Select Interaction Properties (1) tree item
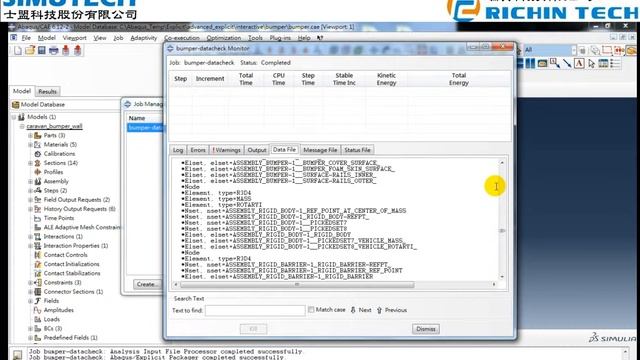Image resolution: width=640 pixels, height=360 pixels. point(76,246)
